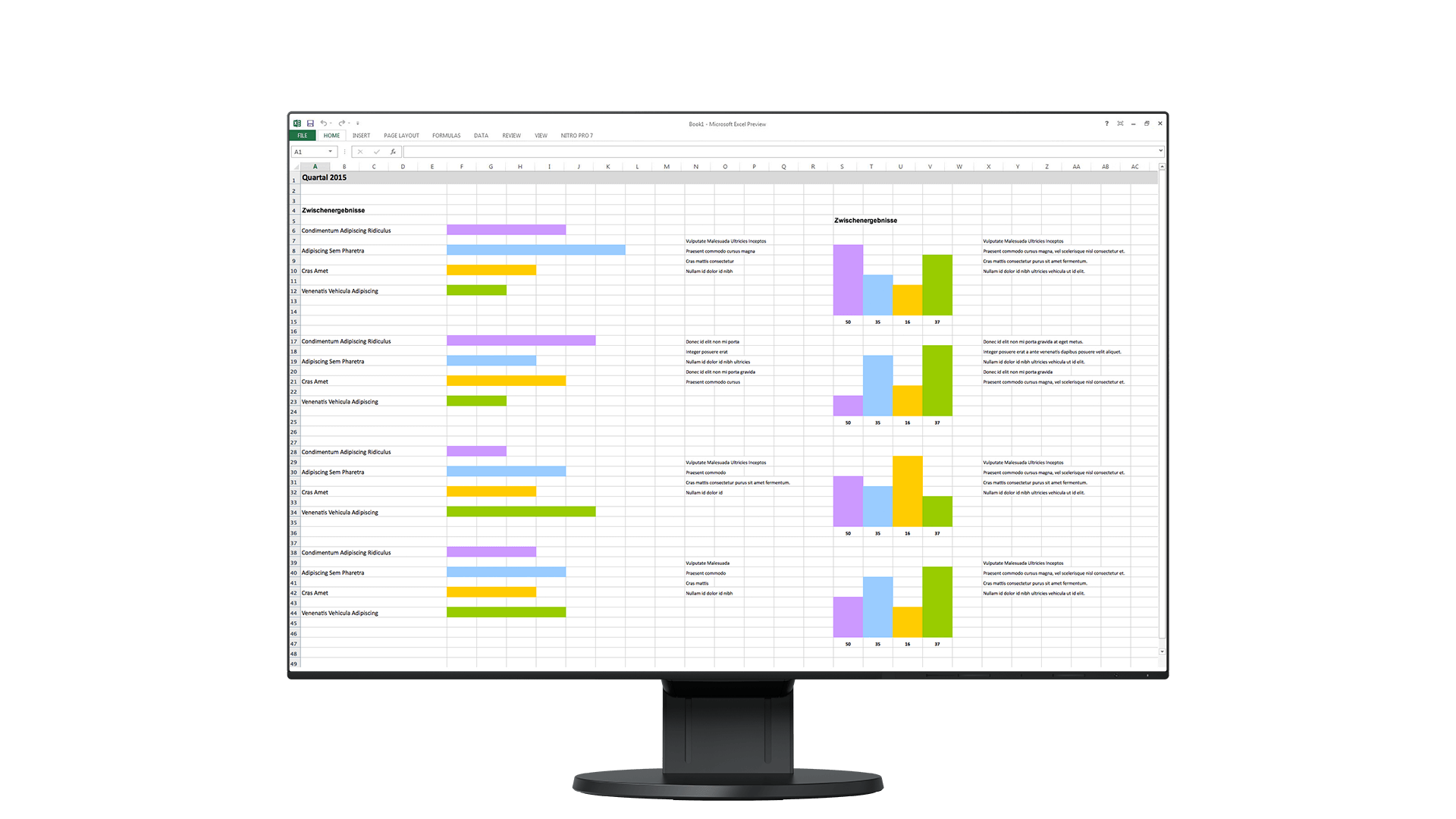Switch to the REVIEW tab
This screenshot has width=1456, height=819.
[511, 136]
